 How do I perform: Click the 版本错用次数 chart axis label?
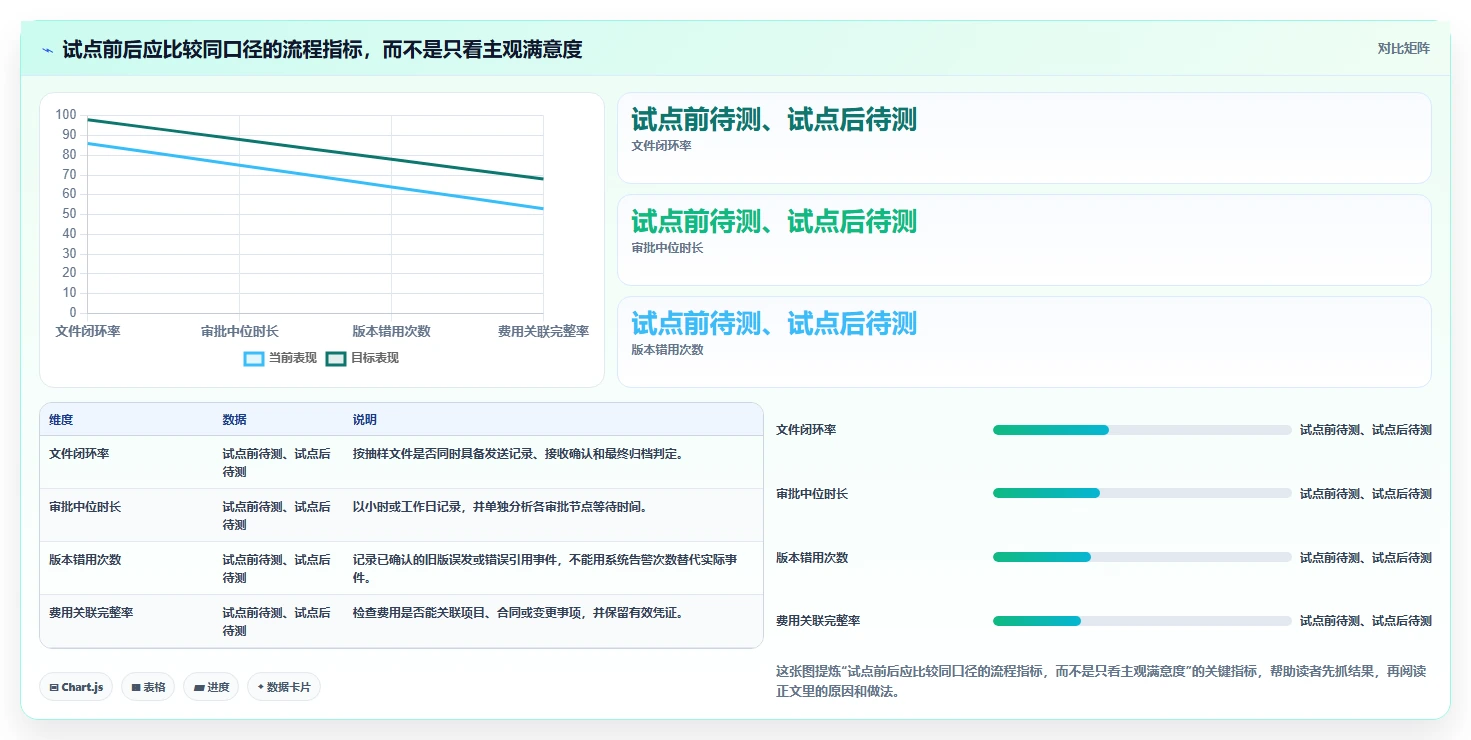(x=391, y=331)
